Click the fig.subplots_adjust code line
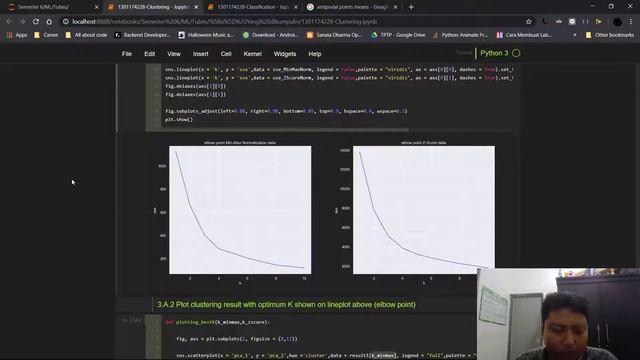 [286, 111]
